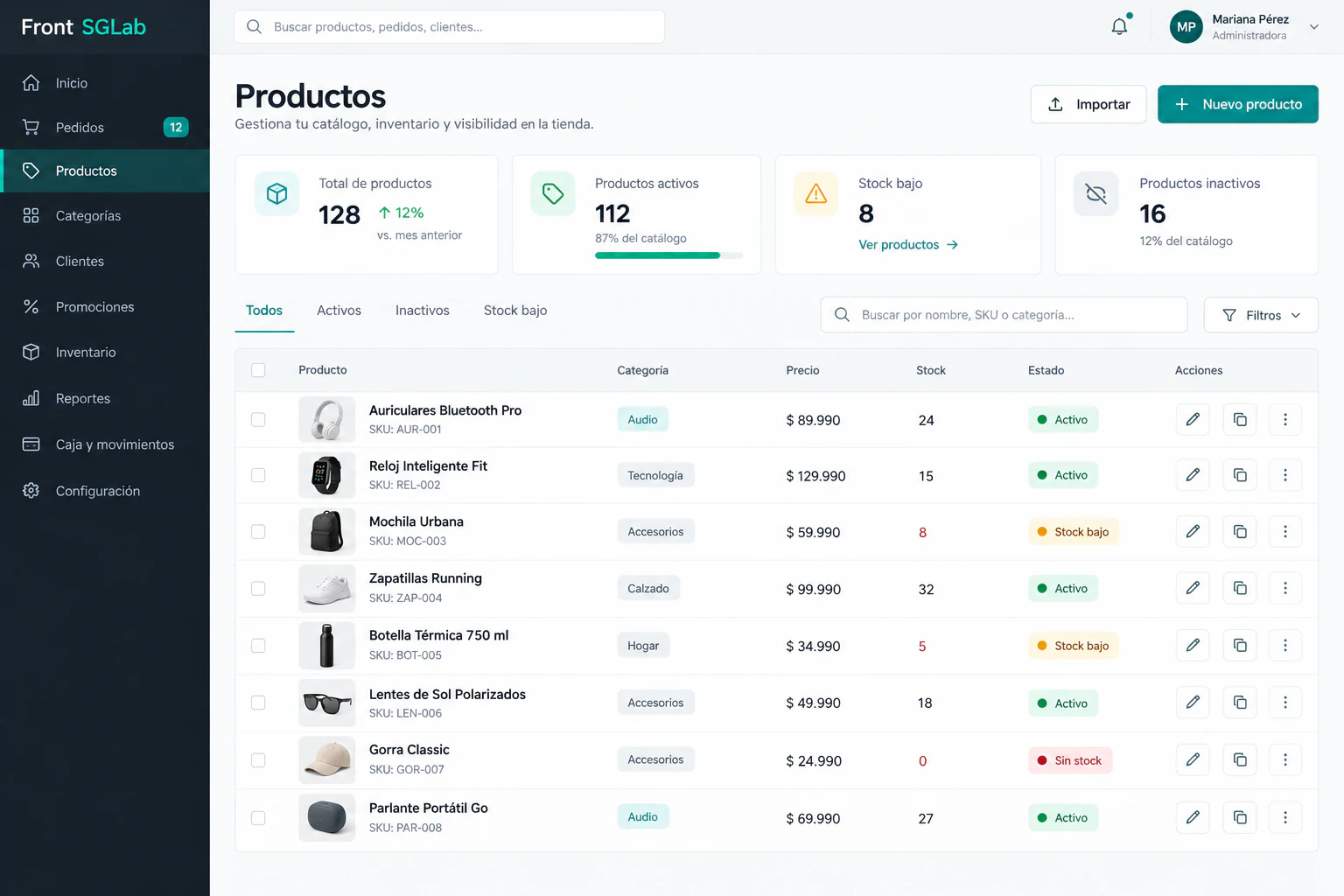
Task: Duplicate Botella Térmica 750 ml
Action: click(1240, 645)
